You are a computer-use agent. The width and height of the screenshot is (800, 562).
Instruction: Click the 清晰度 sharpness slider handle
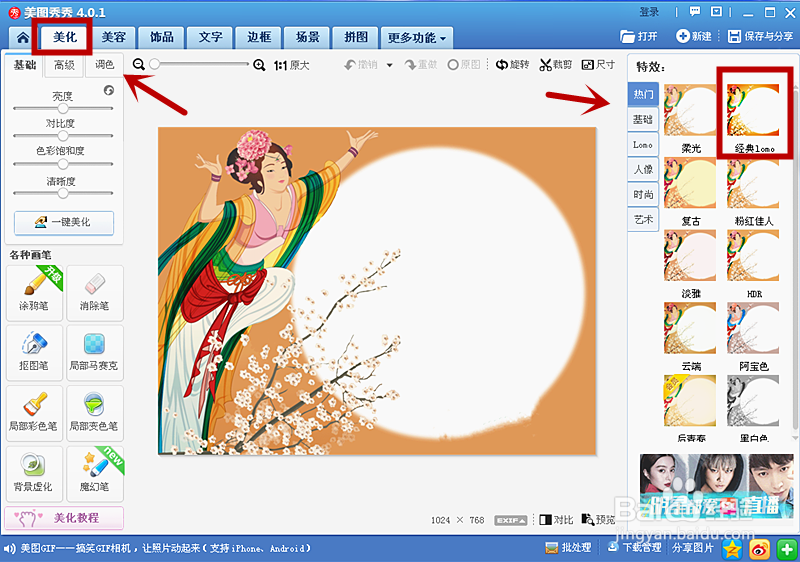(63, 193)
